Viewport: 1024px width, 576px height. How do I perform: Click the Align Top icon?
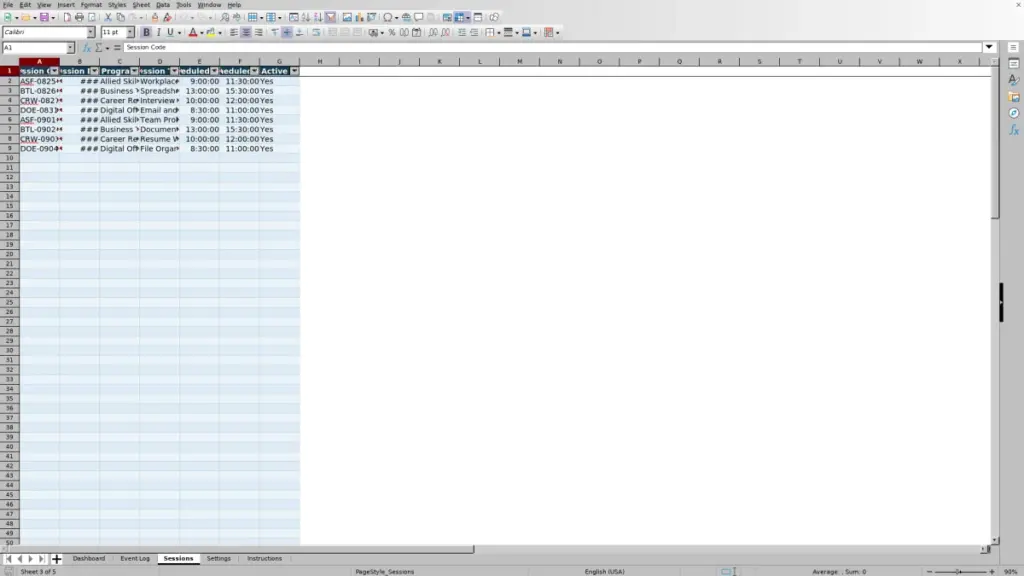(275, 32)
